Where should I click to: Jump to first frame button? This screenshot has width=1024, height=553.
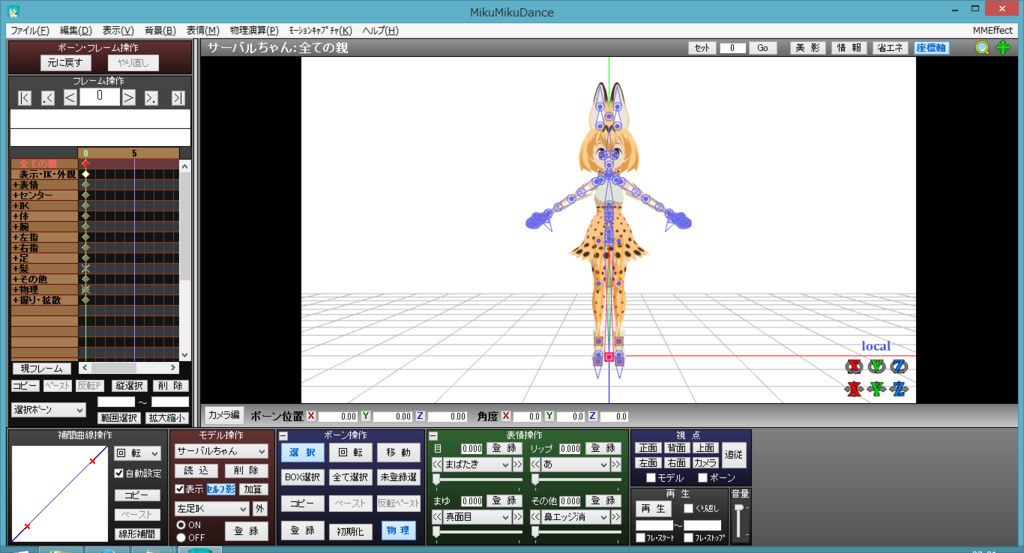pyautogui.click(x=25, y=98)
